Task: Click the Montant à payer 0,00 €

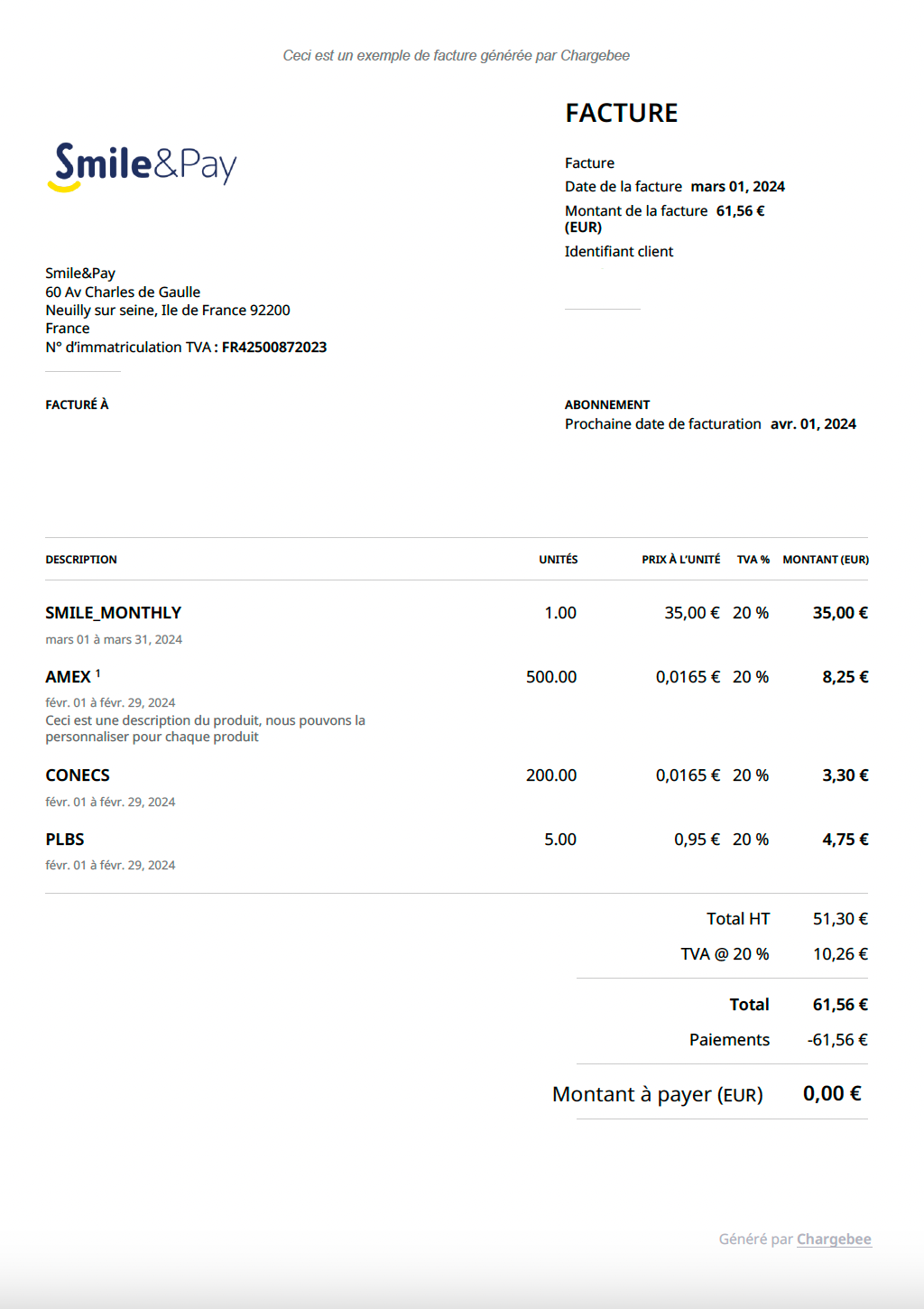Action: (x=831, y=1094)
